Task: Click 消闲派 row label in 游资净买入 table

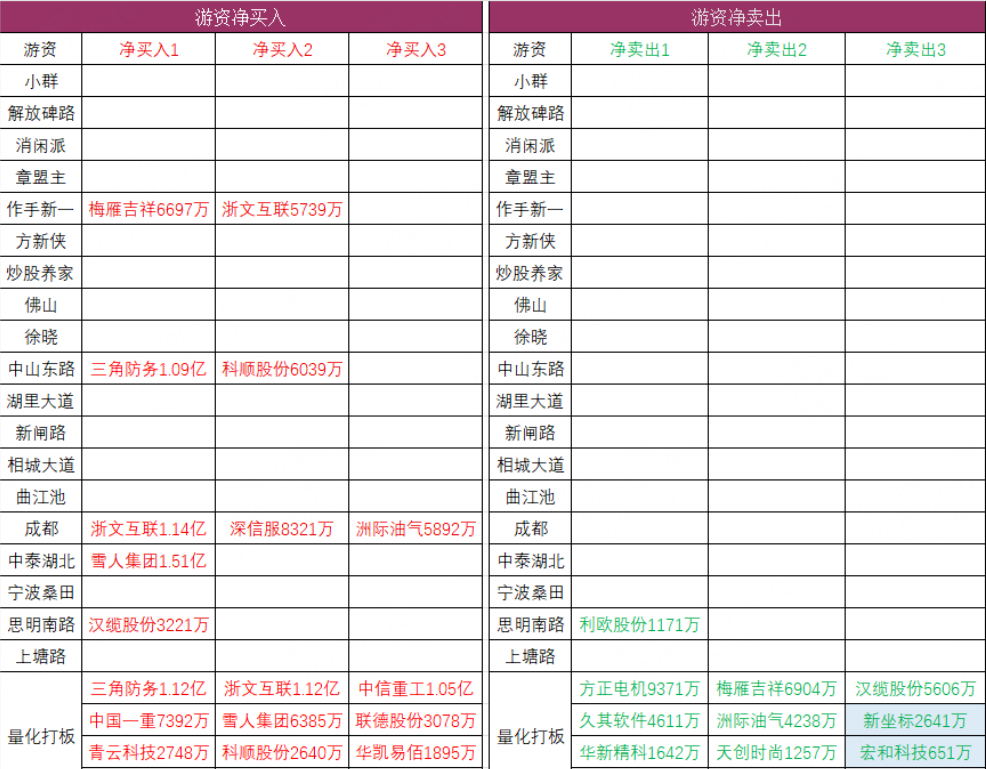Action: pos(41,145)
